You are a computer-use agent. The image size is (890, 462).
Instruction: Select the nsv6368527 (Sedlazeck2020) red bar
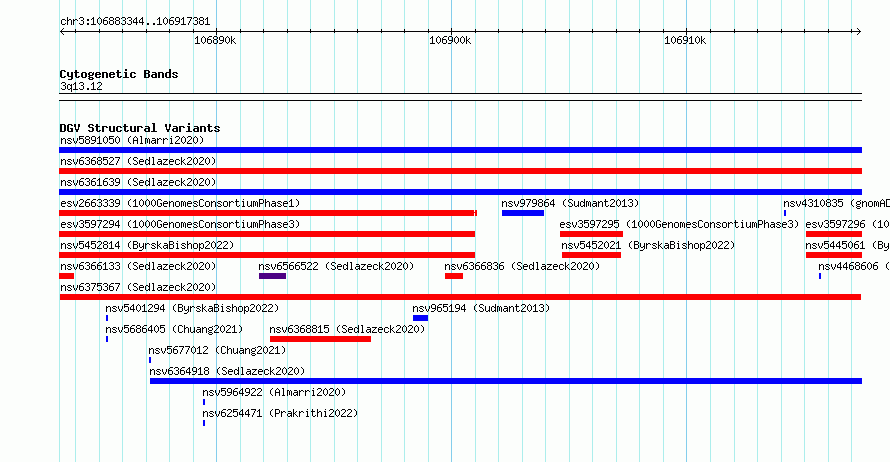460,171
